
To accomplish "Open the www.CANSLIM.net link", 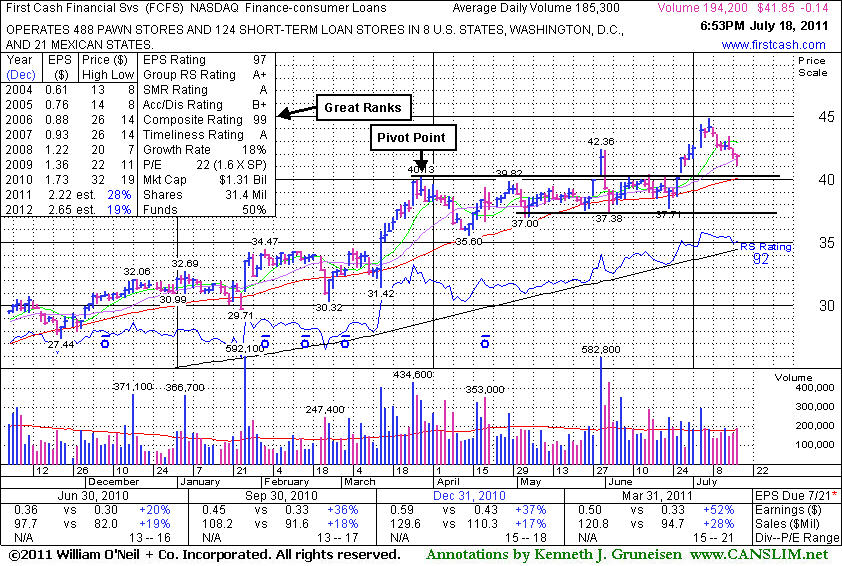I will pyautogui.click(x=759, y=554).
